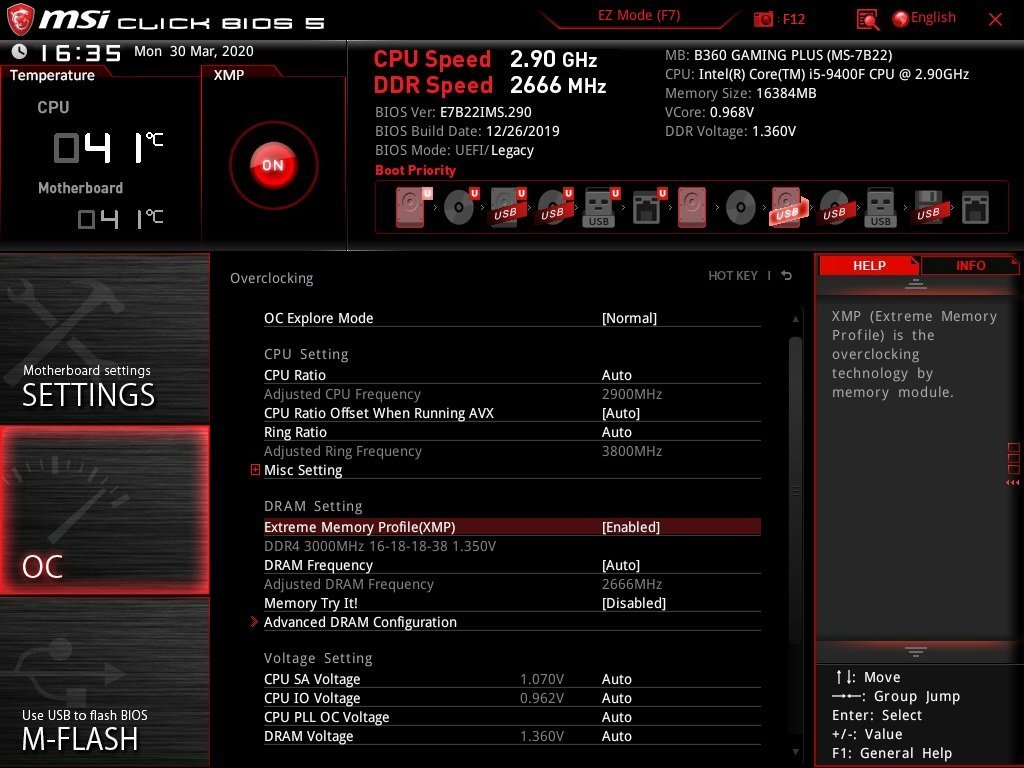Screen dimensions: 1024x768
Task: Select the legacy USB CD/DVD boot icon
Action: coord(835,207)
